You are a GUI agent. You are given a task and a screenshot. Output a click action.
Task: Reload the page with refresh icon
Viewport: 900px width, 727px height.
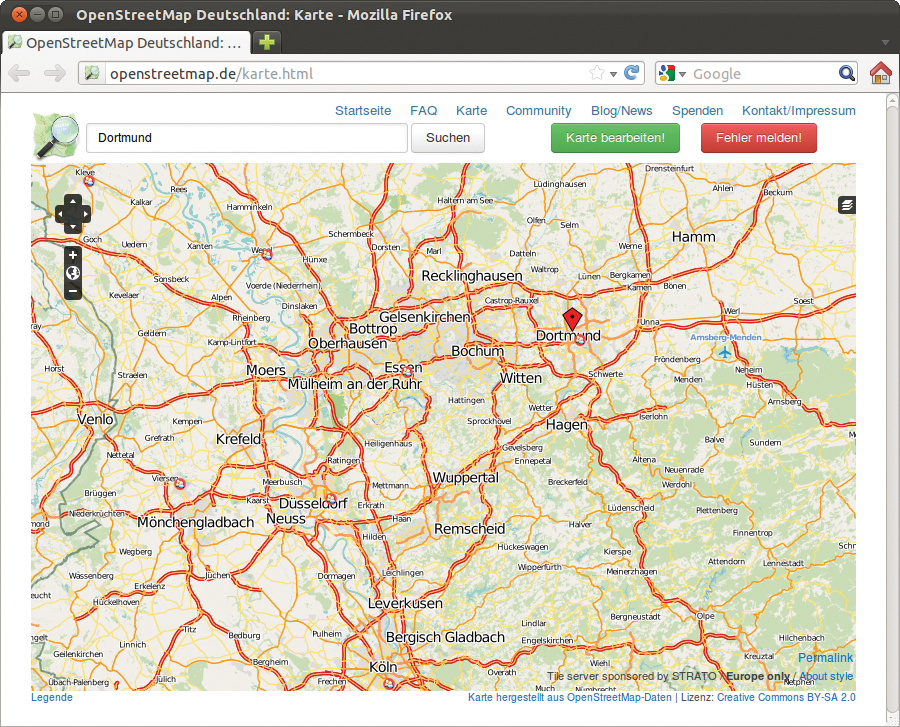(632, 73)
